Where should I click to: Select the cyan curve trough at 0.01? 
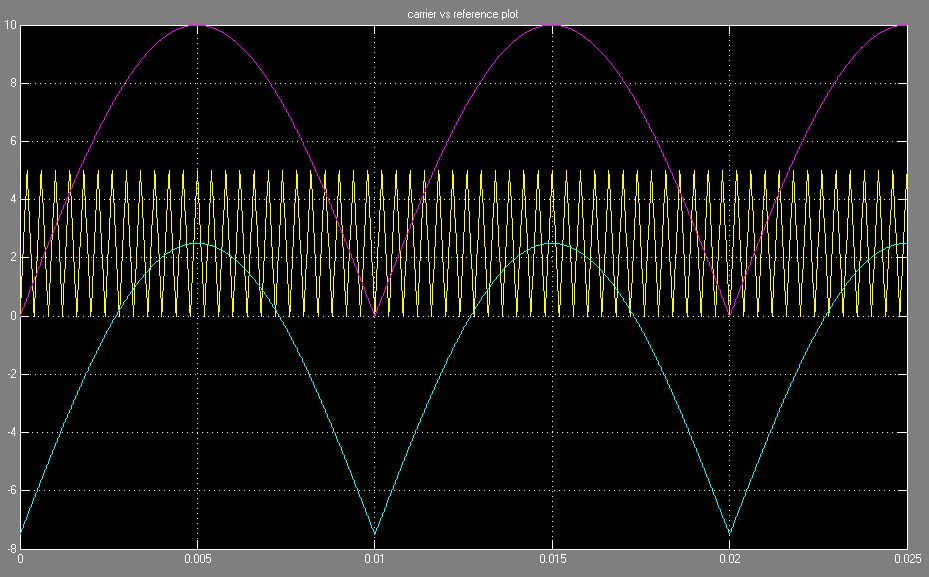point(375,534)
